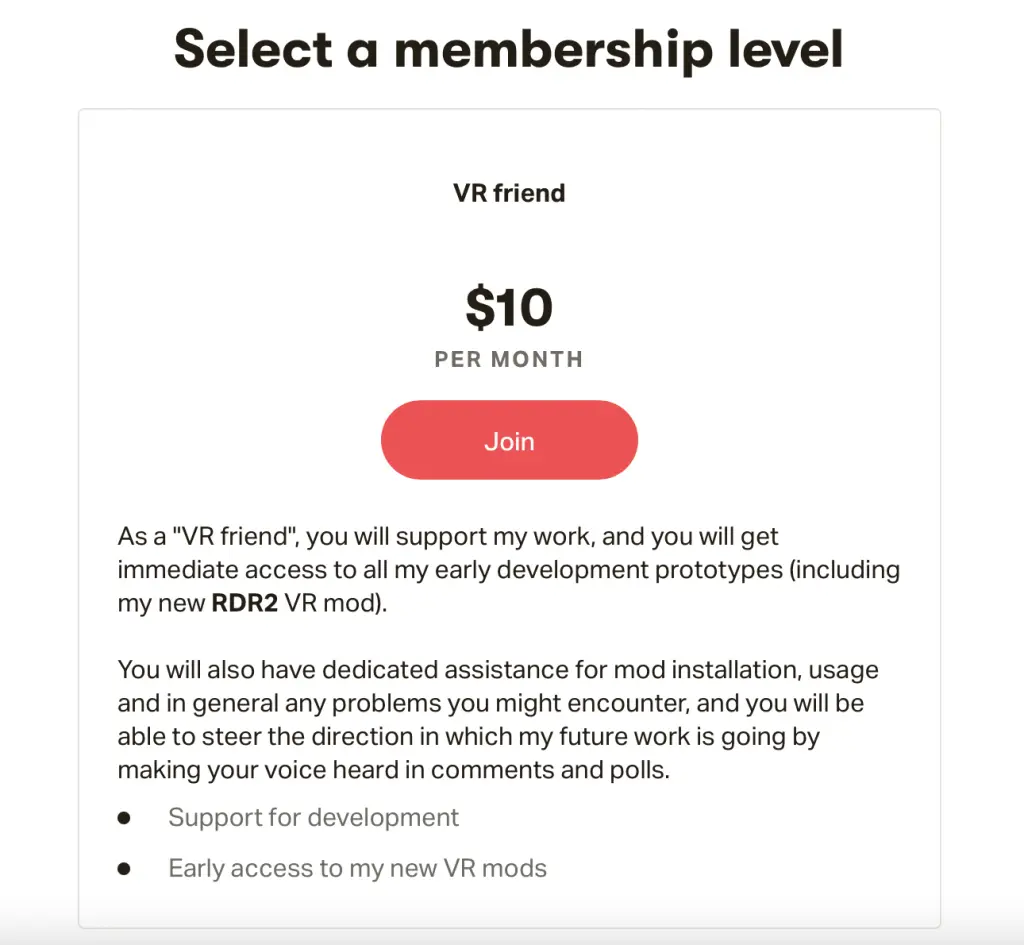1024x945 pixels.
Task: Click the 'As a "VR friend"' description paragraph
Action: pyautogui.click(x=509, y=569)
